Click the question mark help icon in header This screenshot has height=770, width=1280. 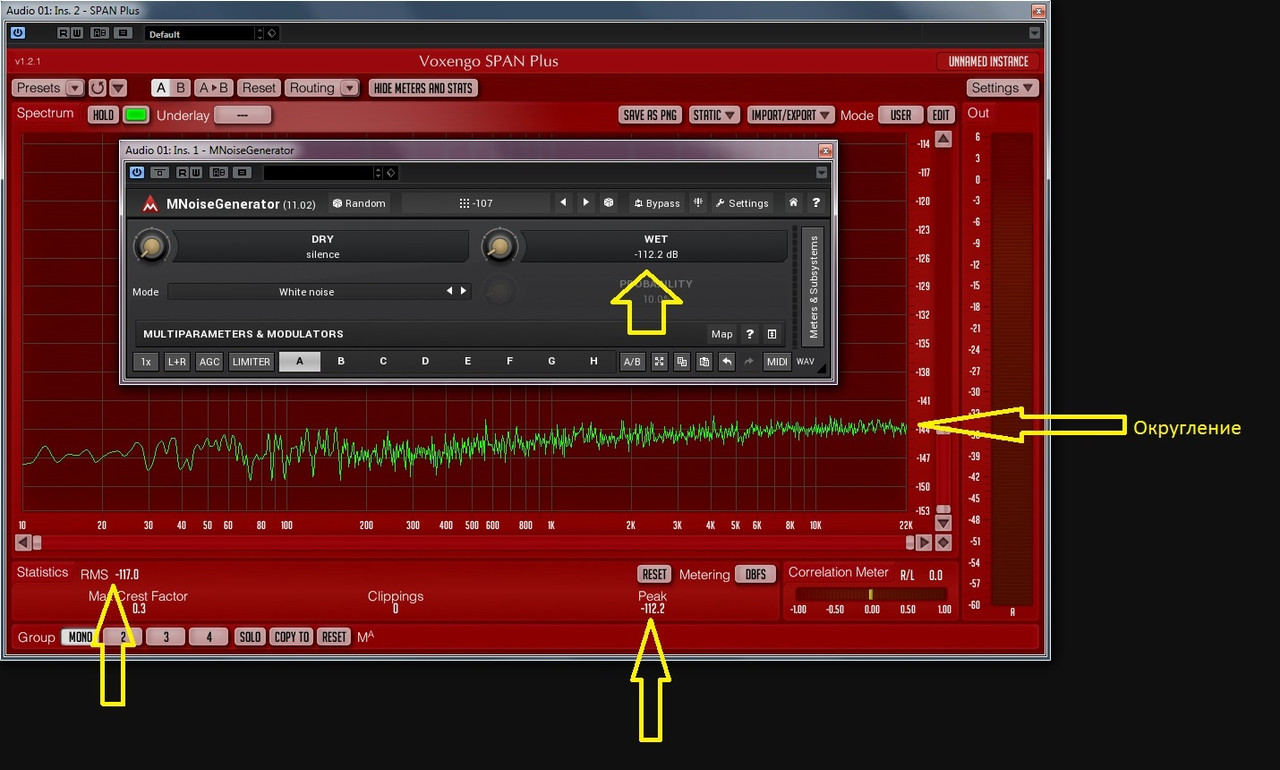coord(816,203)
